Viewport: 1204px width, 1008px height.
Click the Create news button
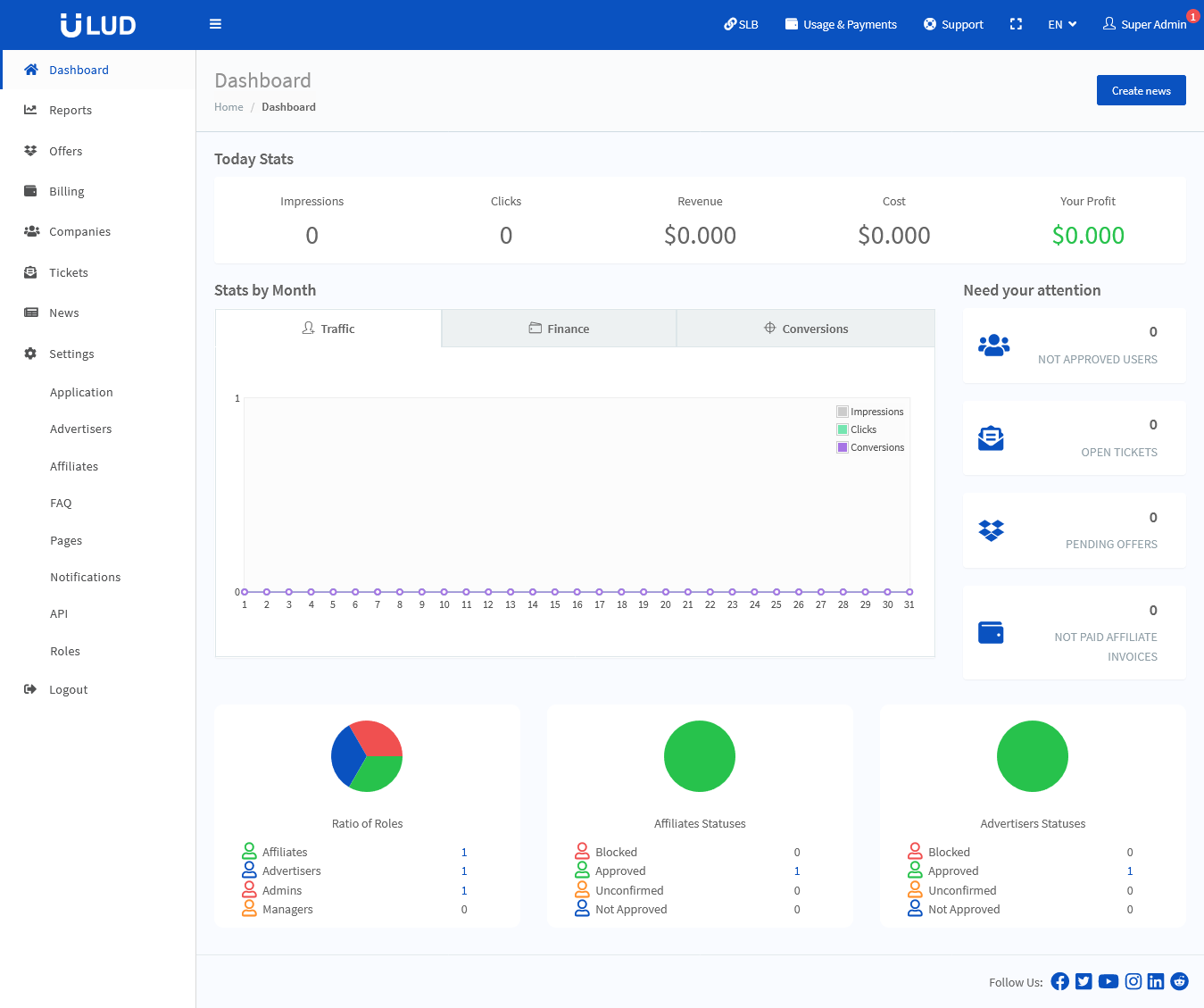[x=1141, y=90]
